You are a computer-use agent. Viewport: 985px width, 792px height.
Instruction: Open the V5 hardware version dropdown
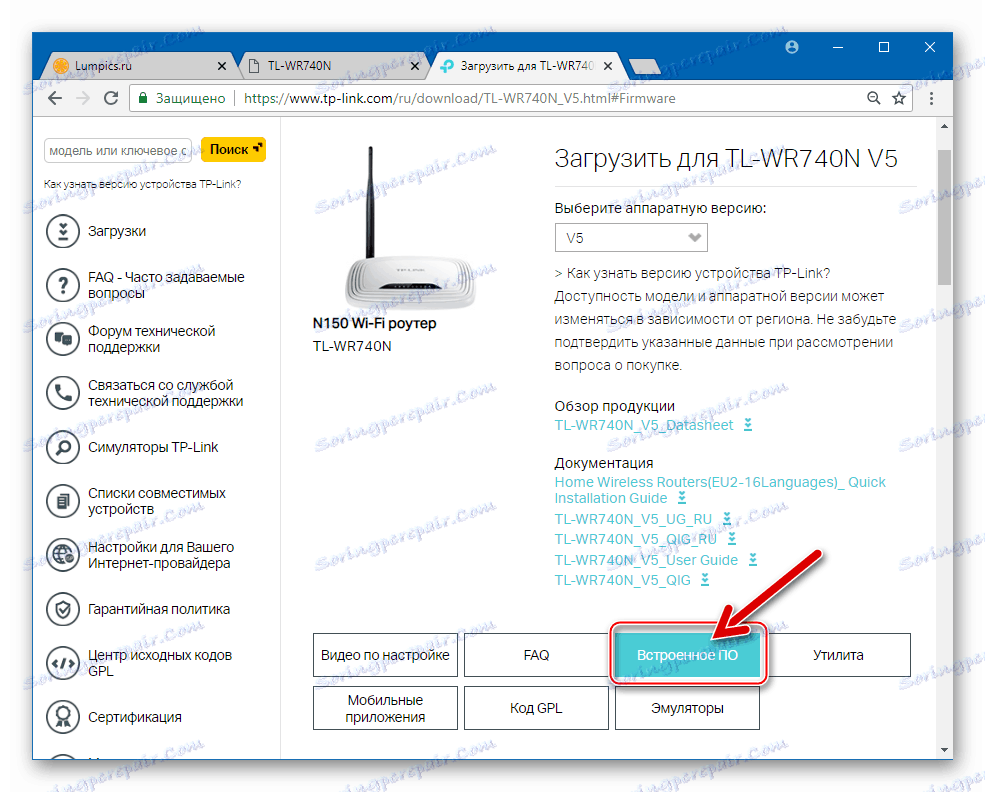(631, 238)
